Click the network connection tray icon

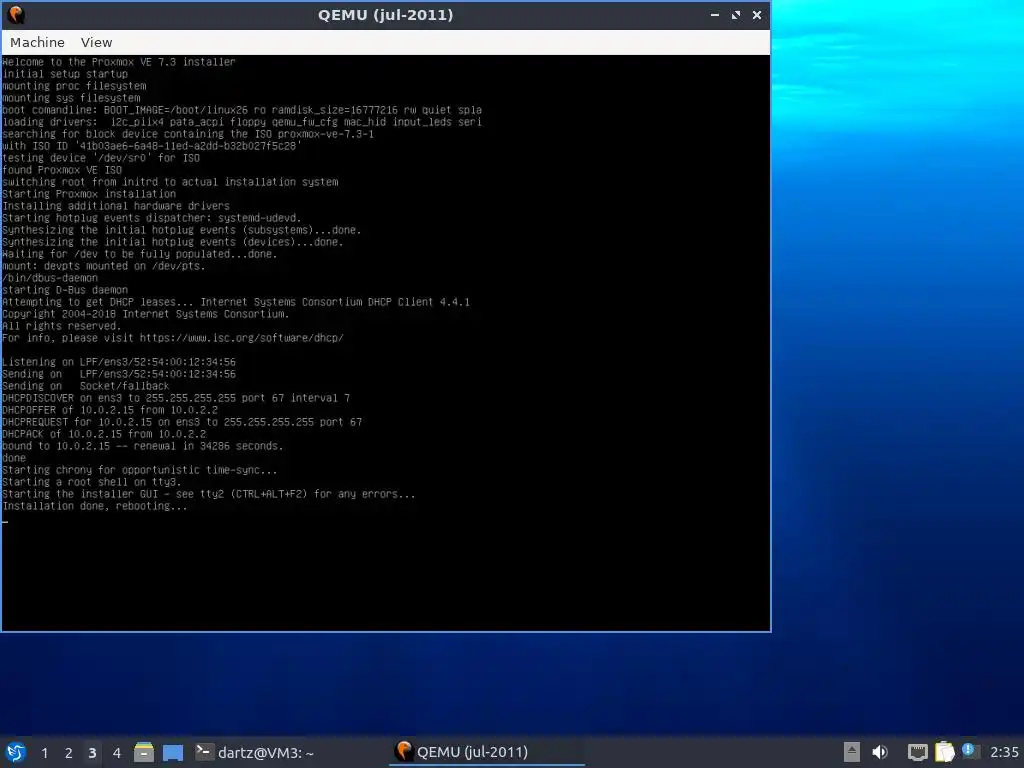918,752
